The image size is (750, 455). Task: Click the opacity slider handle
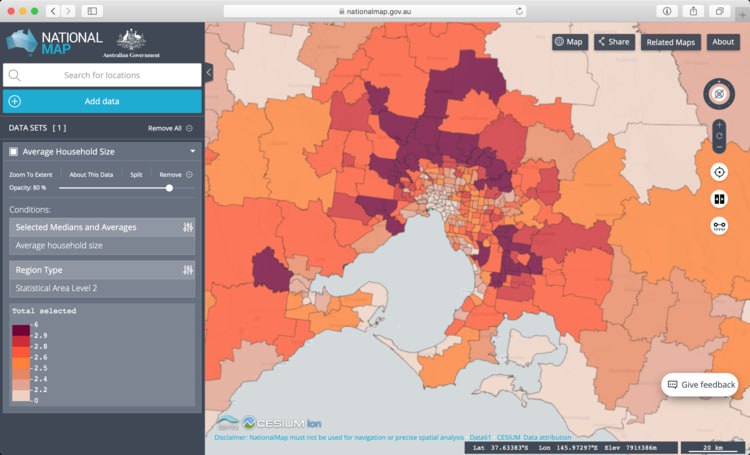(x=169, y=187)
